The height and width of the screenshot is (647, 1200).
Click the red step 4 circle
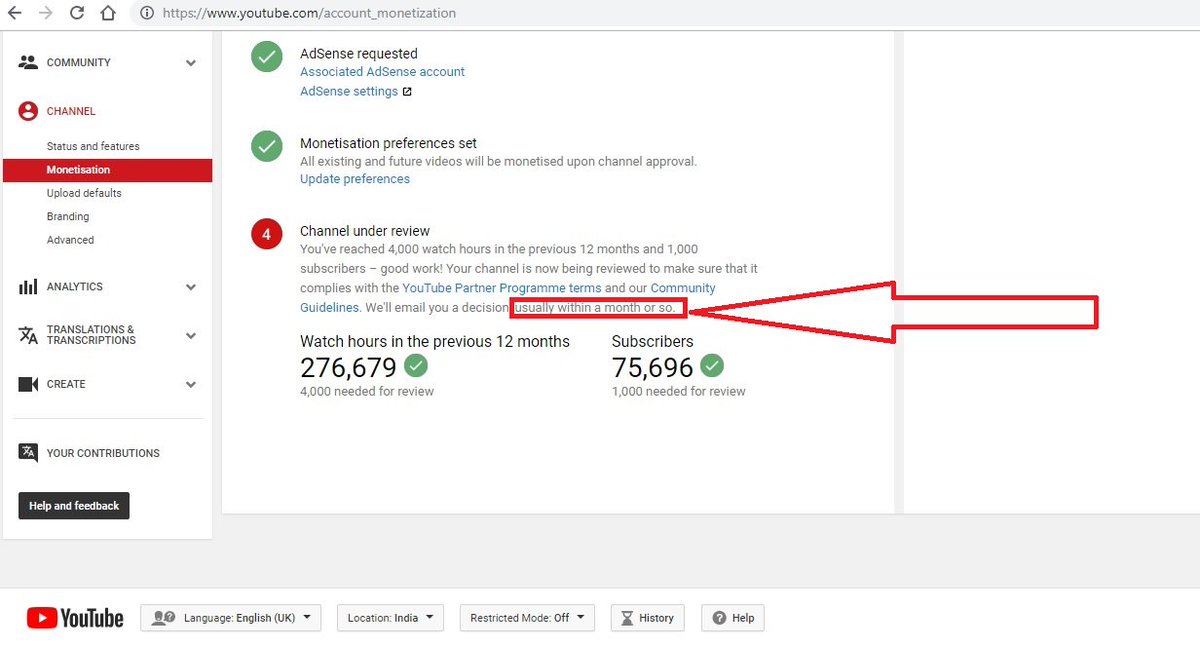(x=267, y=235)
